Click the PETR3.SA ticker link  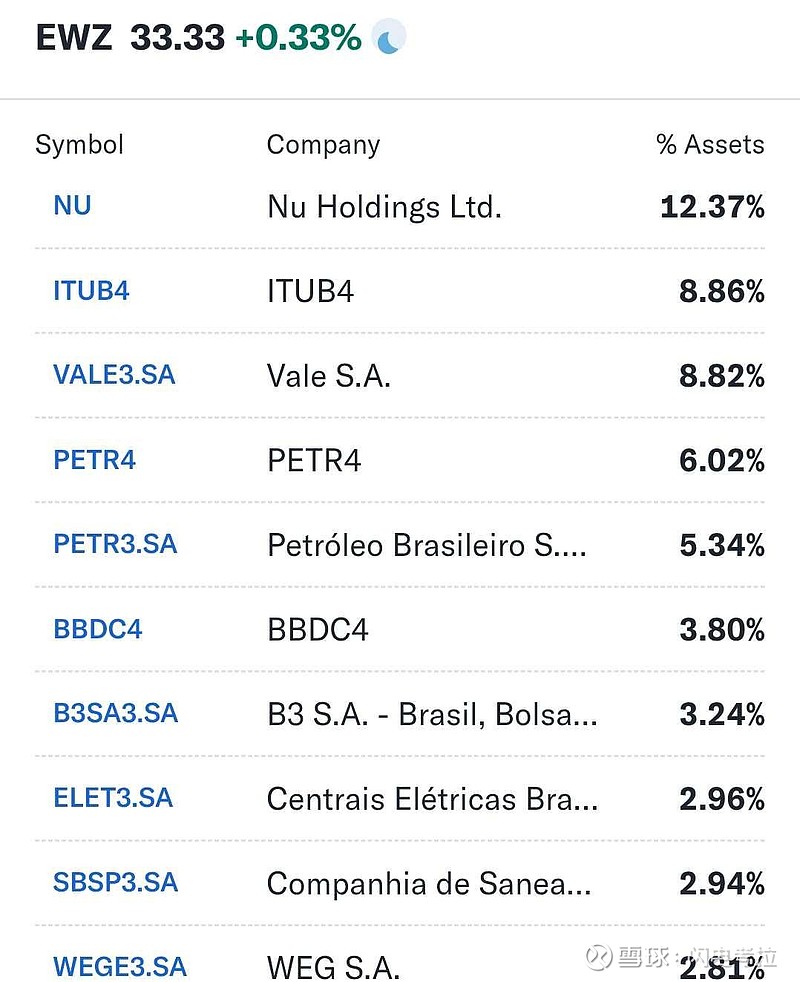pyautogui.click(x=115, y=544)
